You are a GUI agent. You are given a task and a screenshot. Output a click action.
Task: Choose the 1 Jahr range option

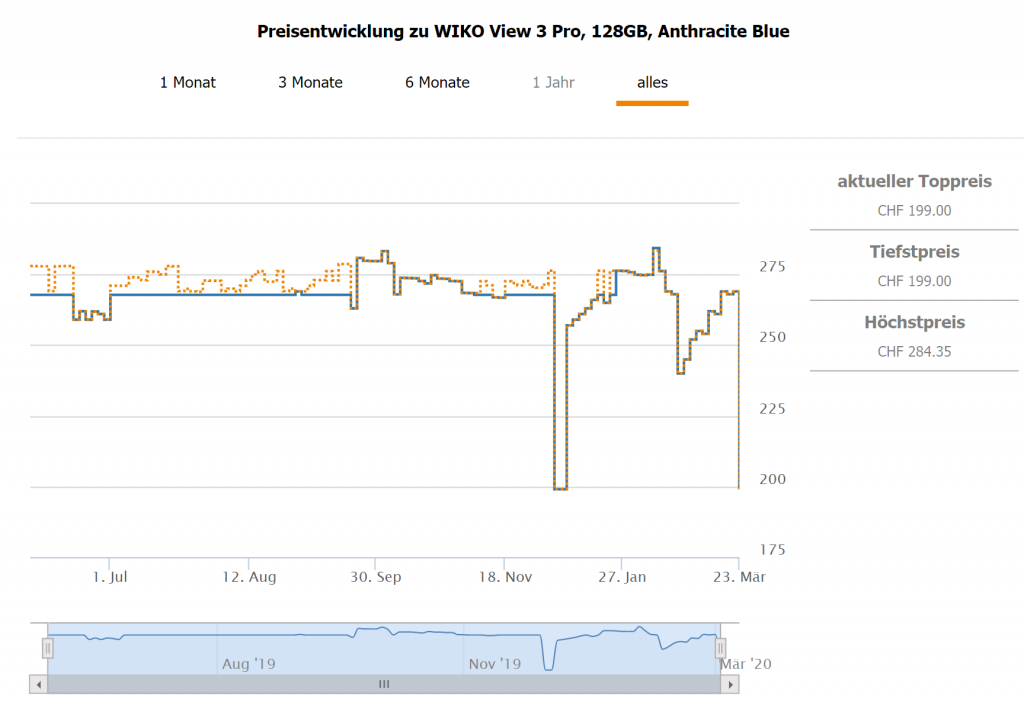pos(553,82)
